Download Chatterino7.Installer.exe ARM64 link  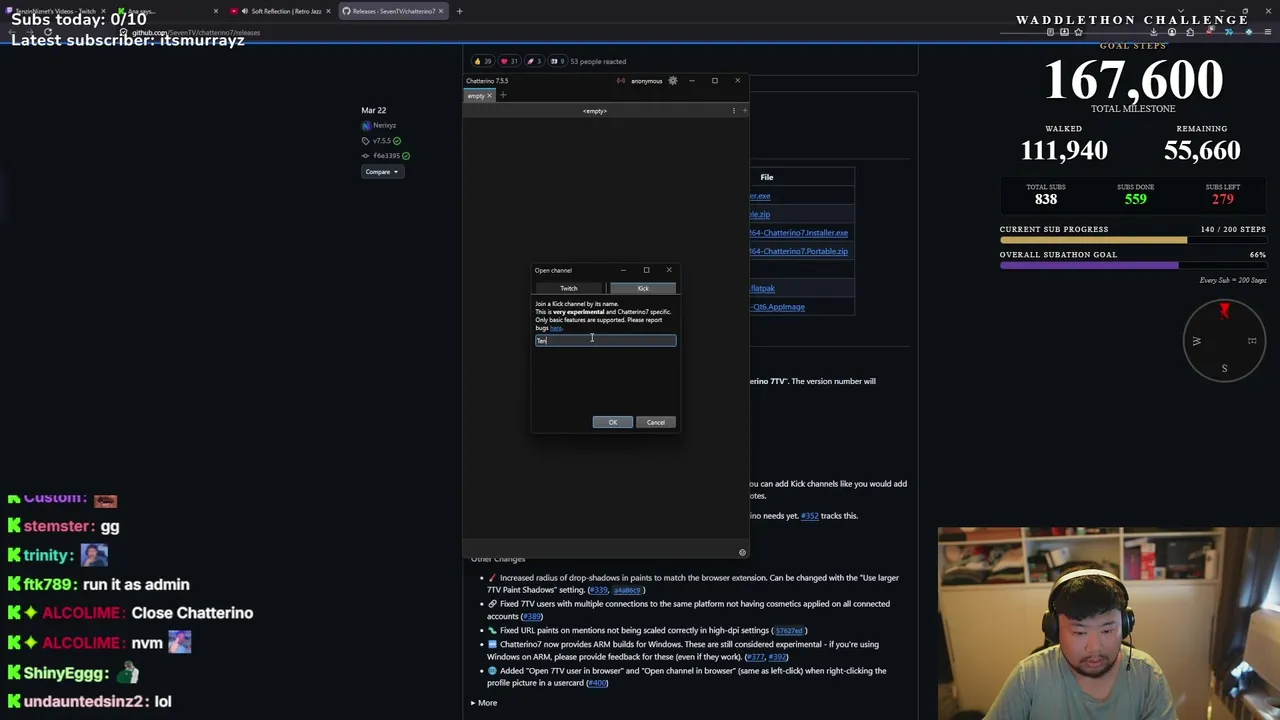(799, 233)
